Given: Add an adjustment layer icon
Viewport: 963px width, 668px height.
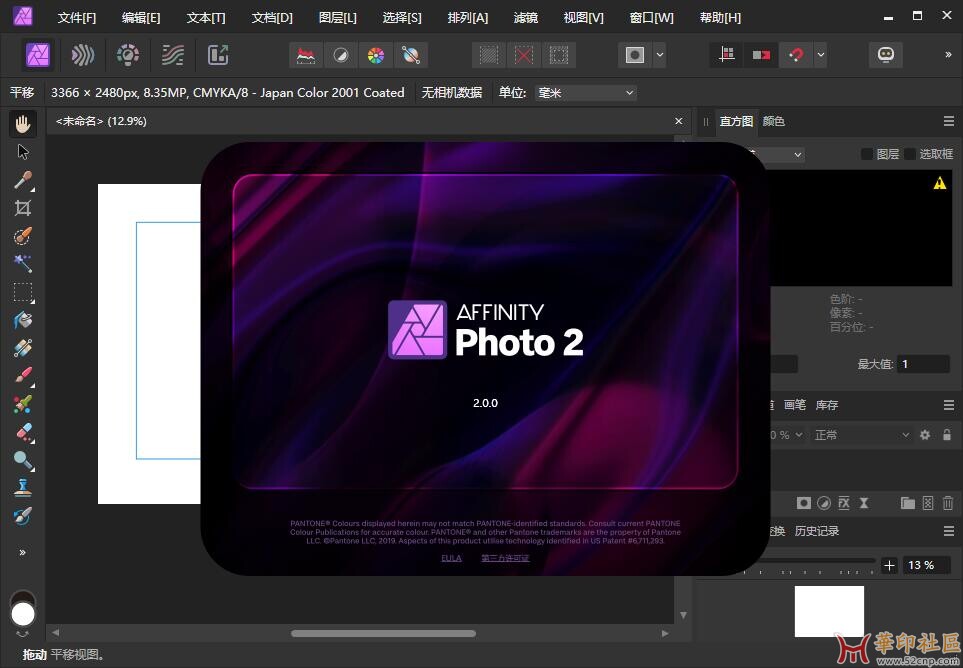Looking at the screenshot, I should point(824,503).
